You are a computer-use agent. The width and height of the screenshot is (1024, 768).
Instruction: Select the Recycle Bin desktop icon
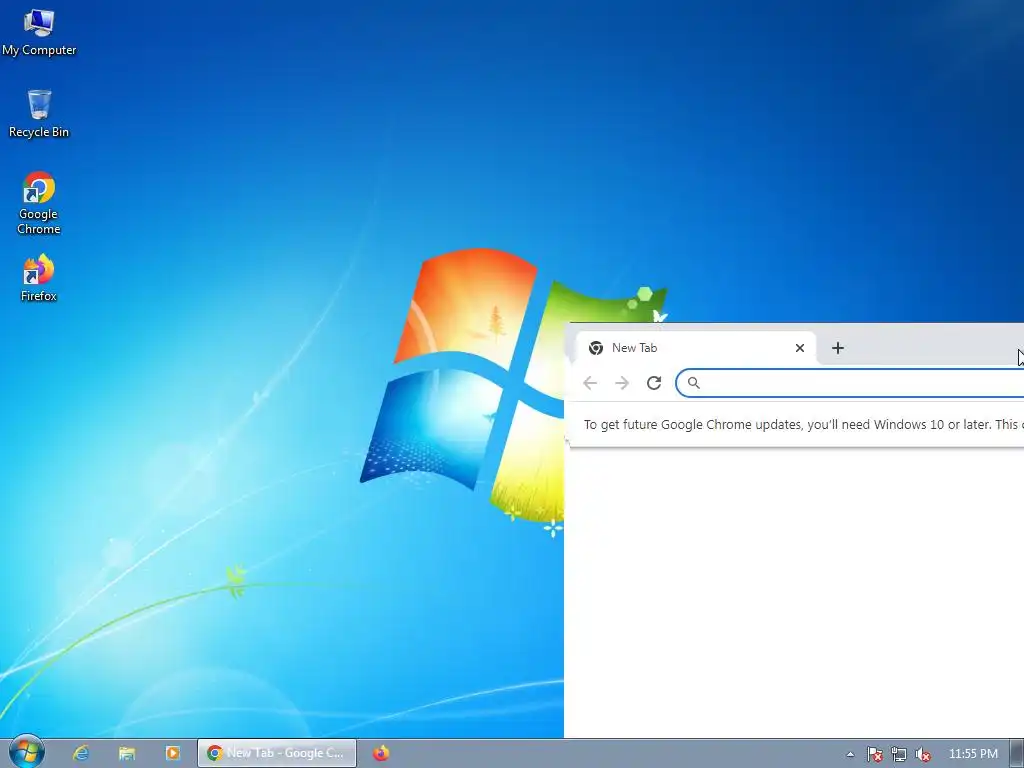(39, 114)
